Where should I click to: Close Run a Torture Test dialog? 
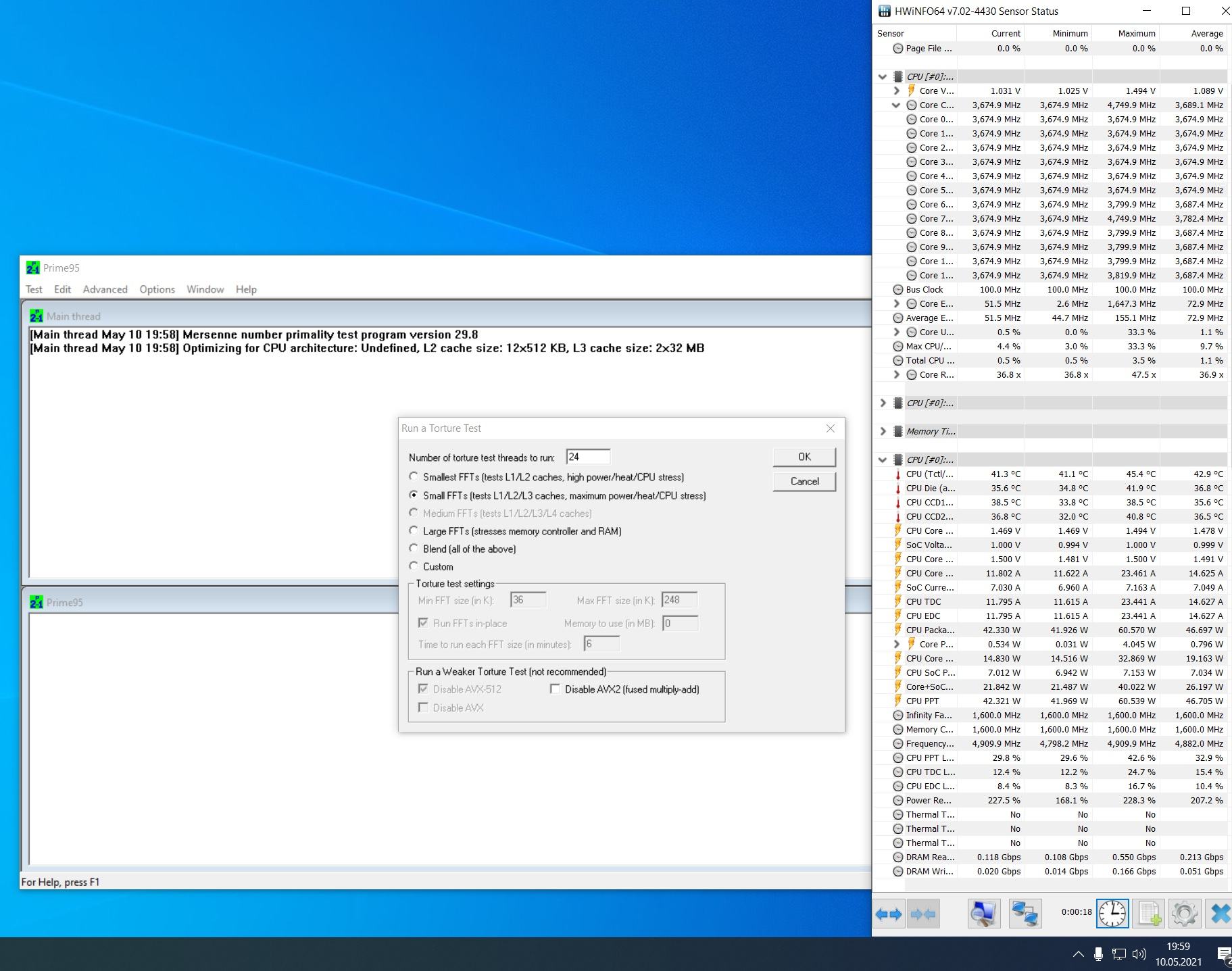pyautogui.click(x=831, y=428)
